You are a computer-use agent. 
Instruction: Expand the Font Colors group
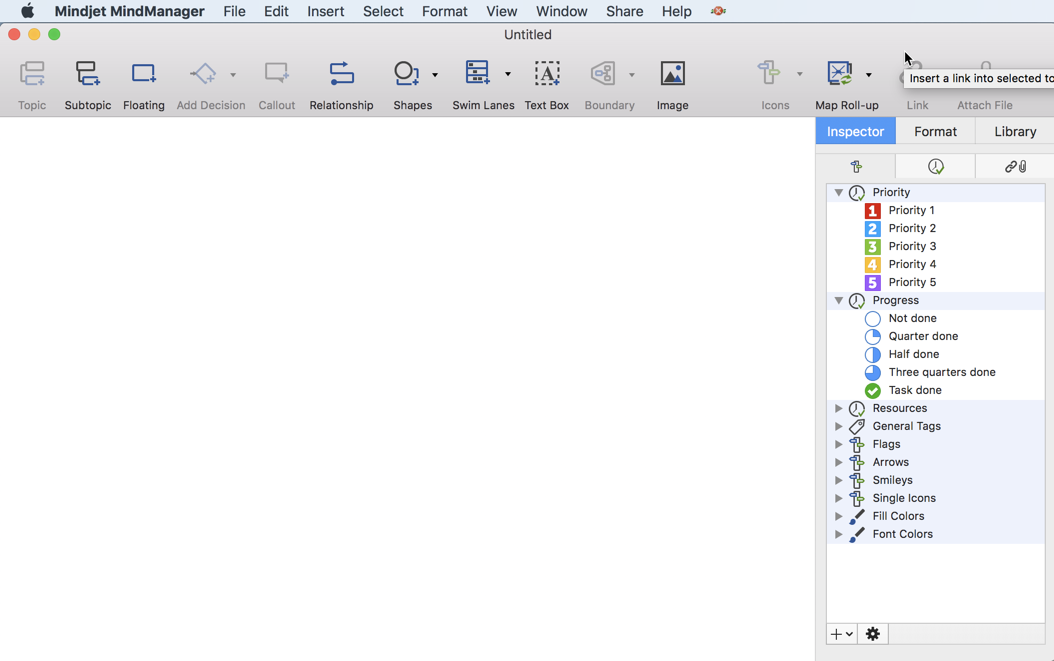pyautogui.click(x=838, y=534)
